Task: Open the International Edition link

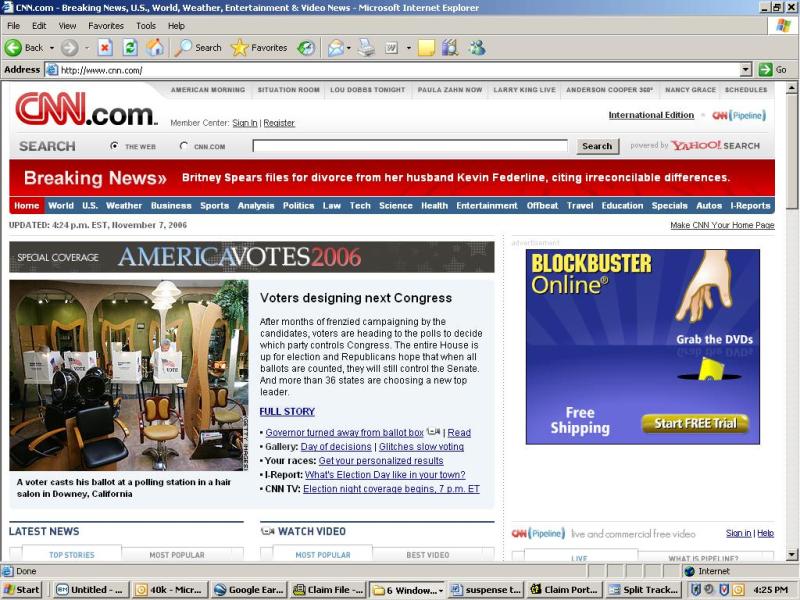Action: pos(651,115)
